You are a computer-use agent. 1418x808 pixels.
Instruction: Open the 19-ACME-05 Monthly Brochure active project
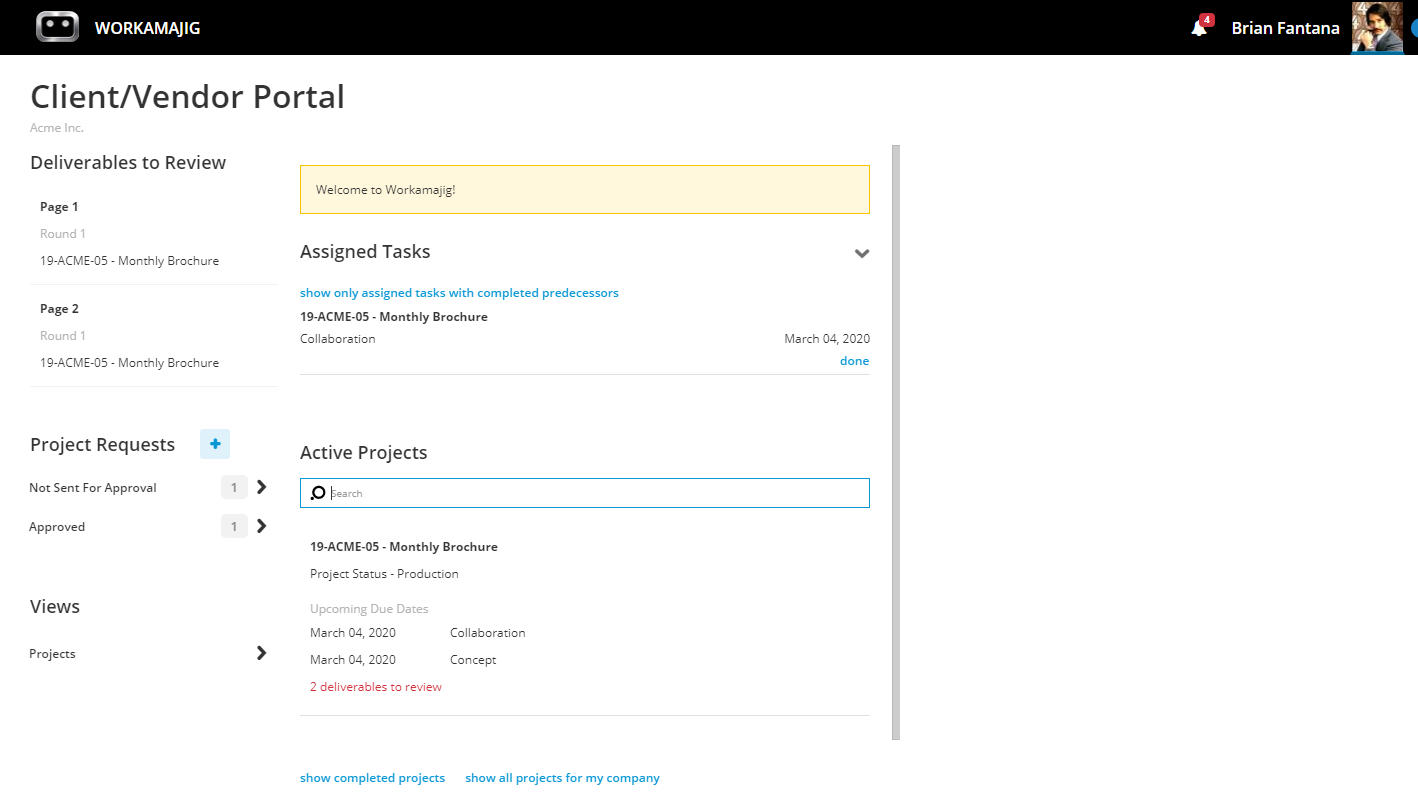pyautogui.click(x=404, y=547)
